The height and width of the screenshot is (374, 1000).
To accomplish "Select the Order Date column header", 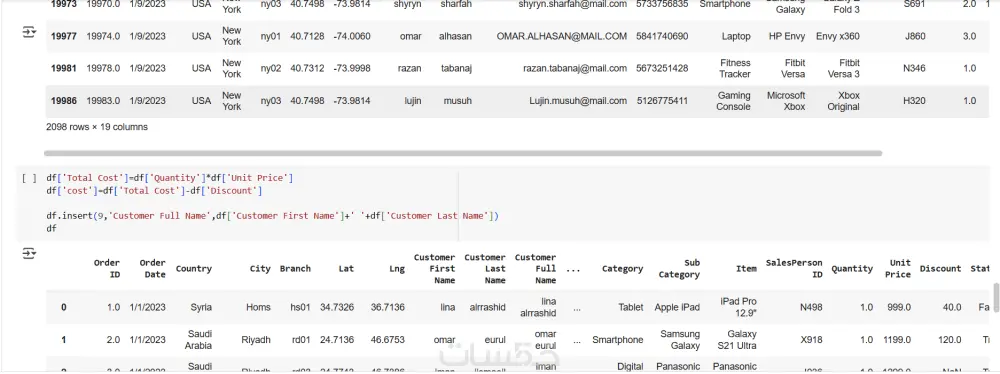I will [x=152, y=269].
